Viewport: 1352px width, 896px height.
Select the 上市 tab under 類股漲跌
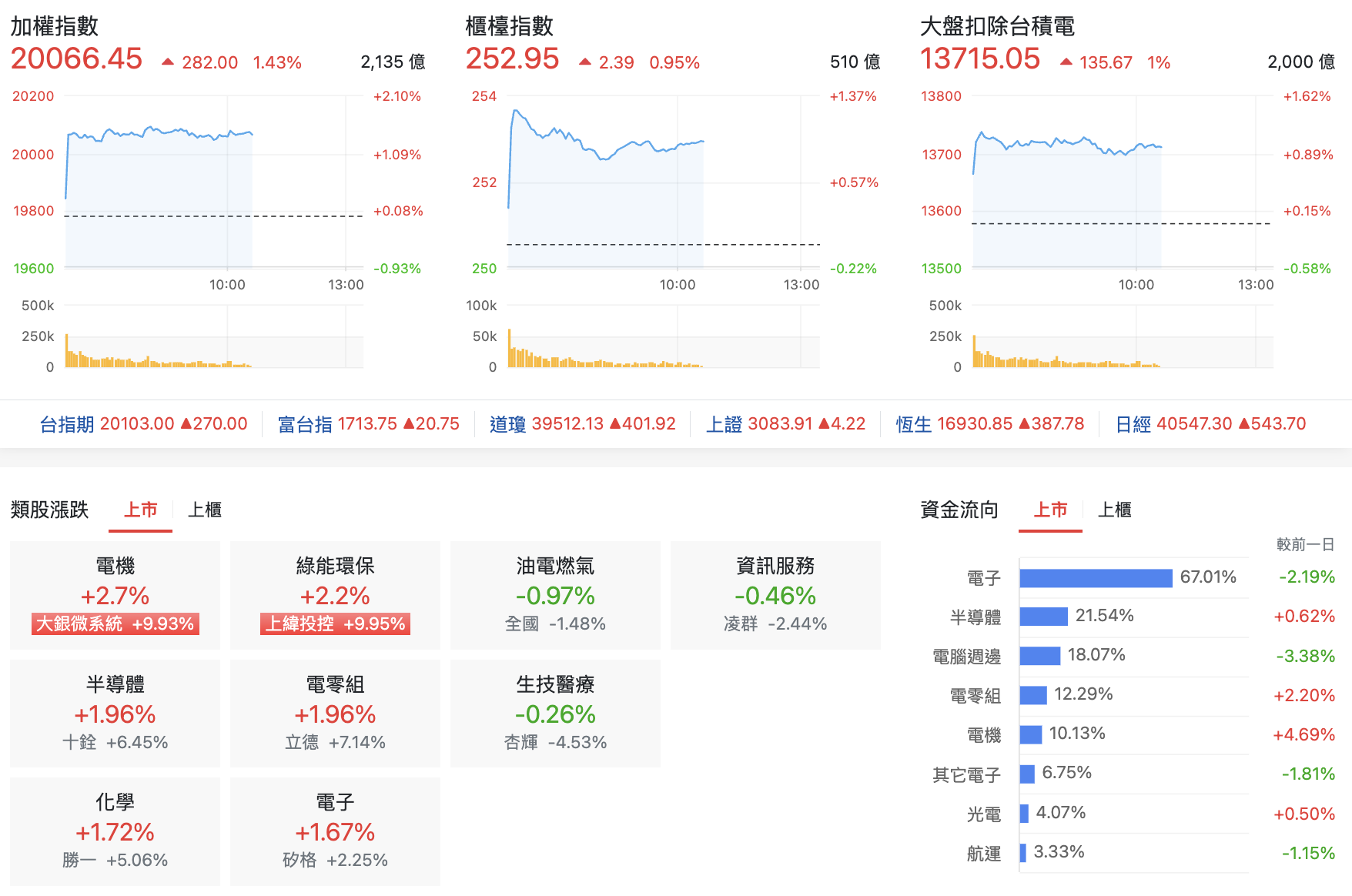(x=140, y=510)
